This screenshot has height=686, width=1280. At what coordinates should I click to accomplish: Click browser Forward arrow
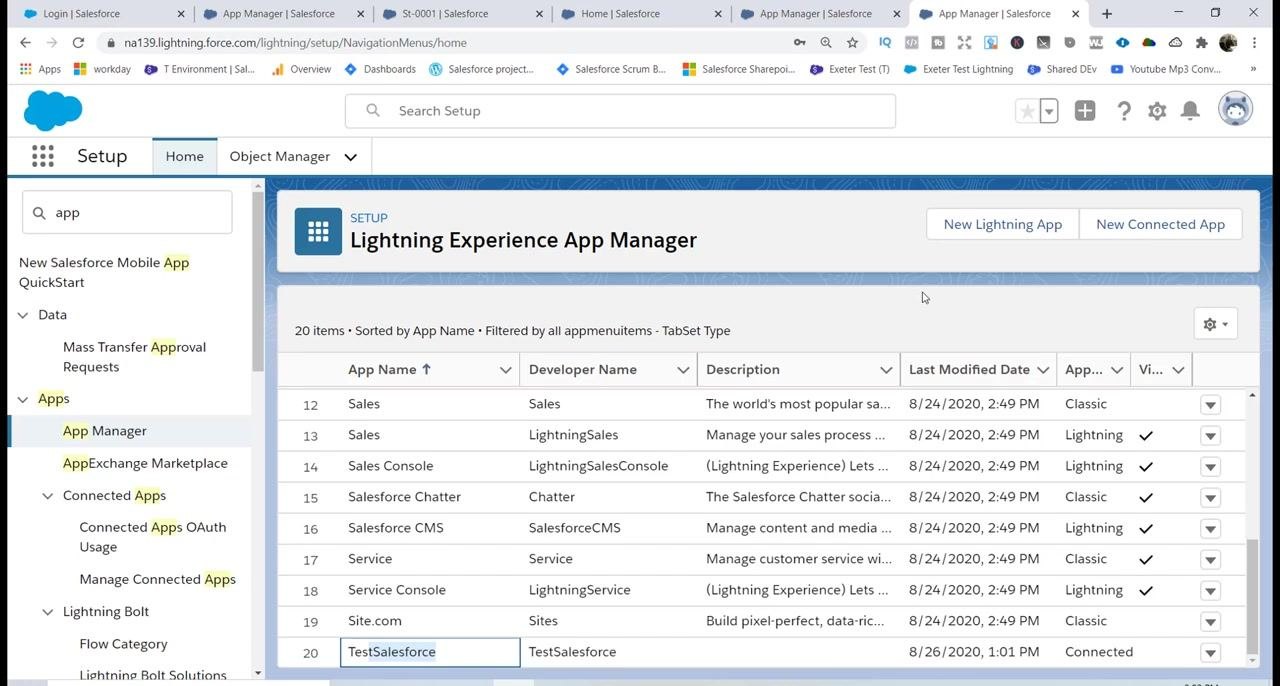tap(52, 43)
